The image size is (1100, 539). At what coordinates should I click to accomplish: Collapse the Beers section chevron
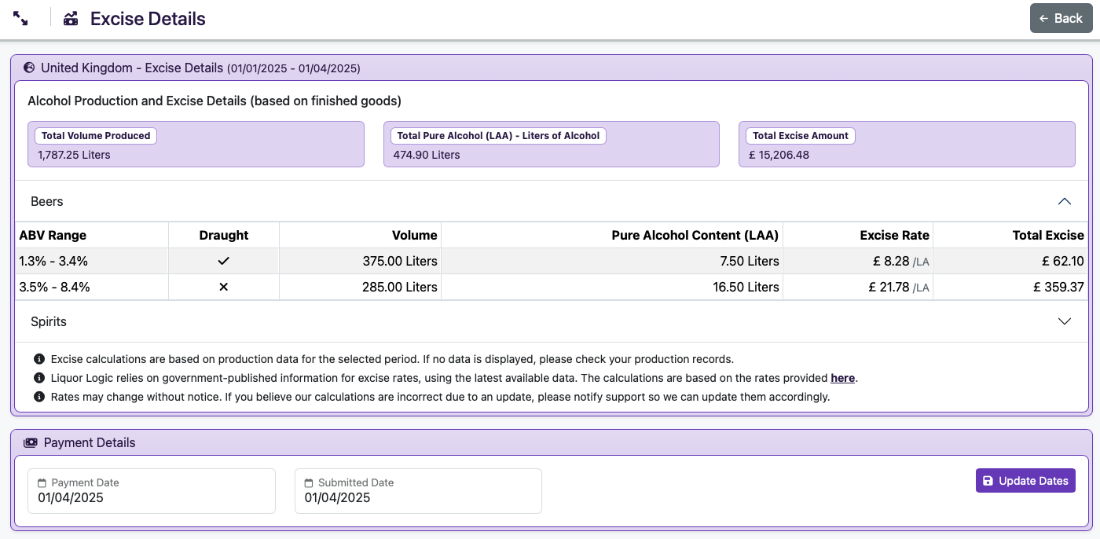1064,202
